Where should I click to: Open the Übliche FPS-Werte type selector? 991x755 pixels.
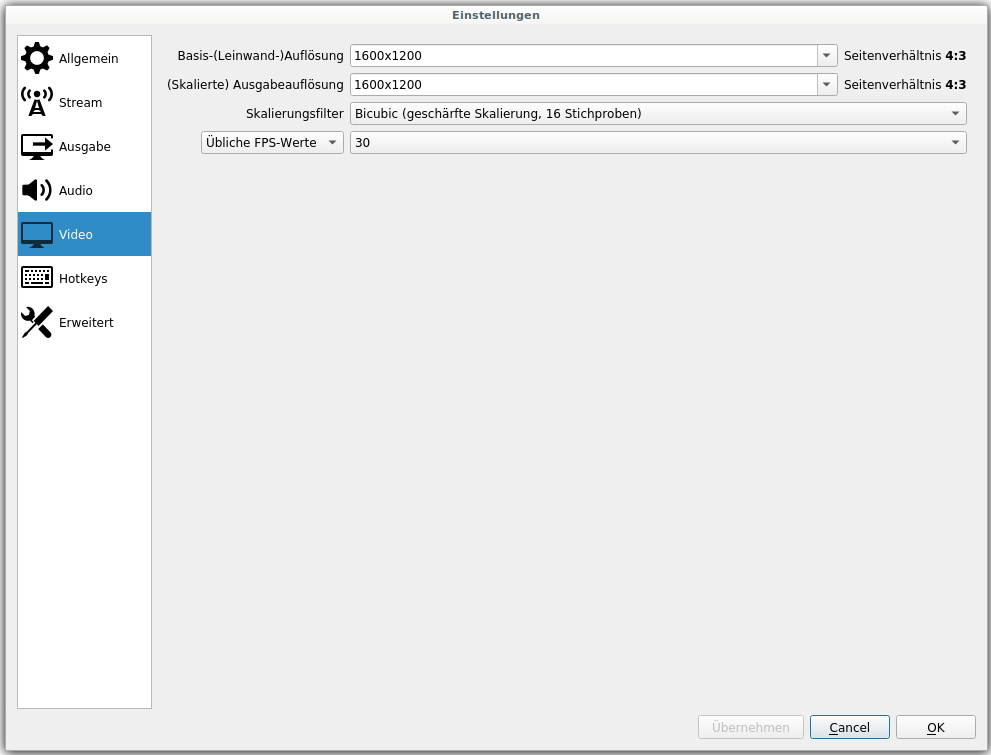point(272,143)
